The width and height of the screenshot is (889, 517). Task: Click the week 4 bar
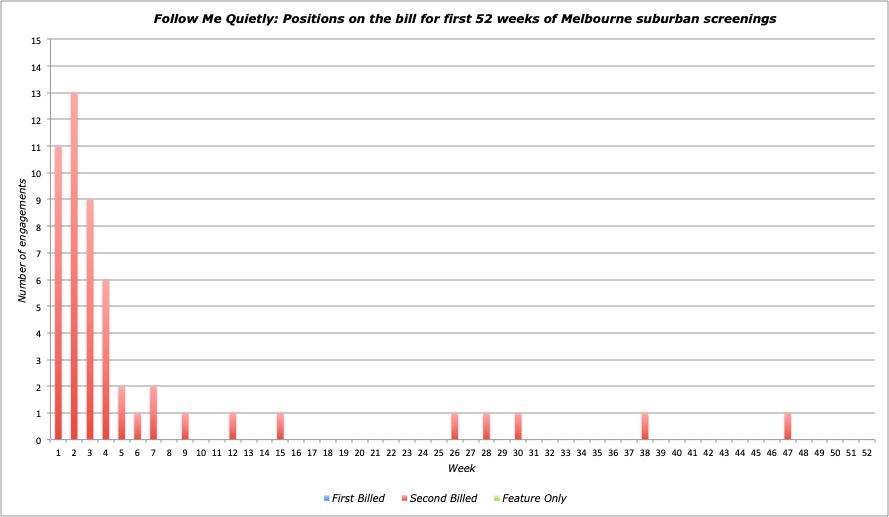pyautogui.click(x=106, y=360)
